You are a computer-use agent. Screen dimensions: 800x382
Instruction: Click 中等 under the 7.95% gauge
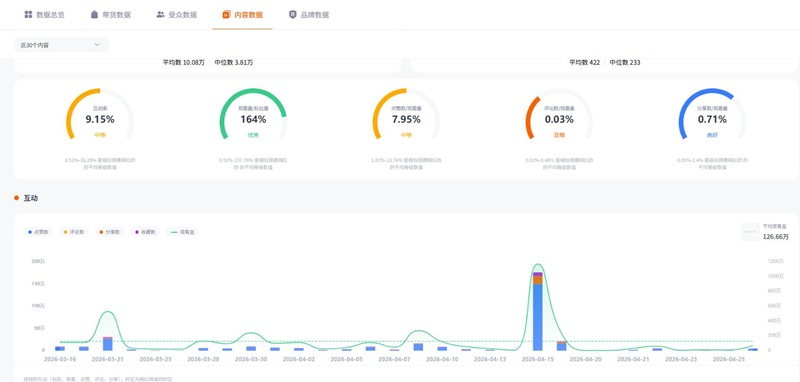pyautogui.click(x=406, y=135)
